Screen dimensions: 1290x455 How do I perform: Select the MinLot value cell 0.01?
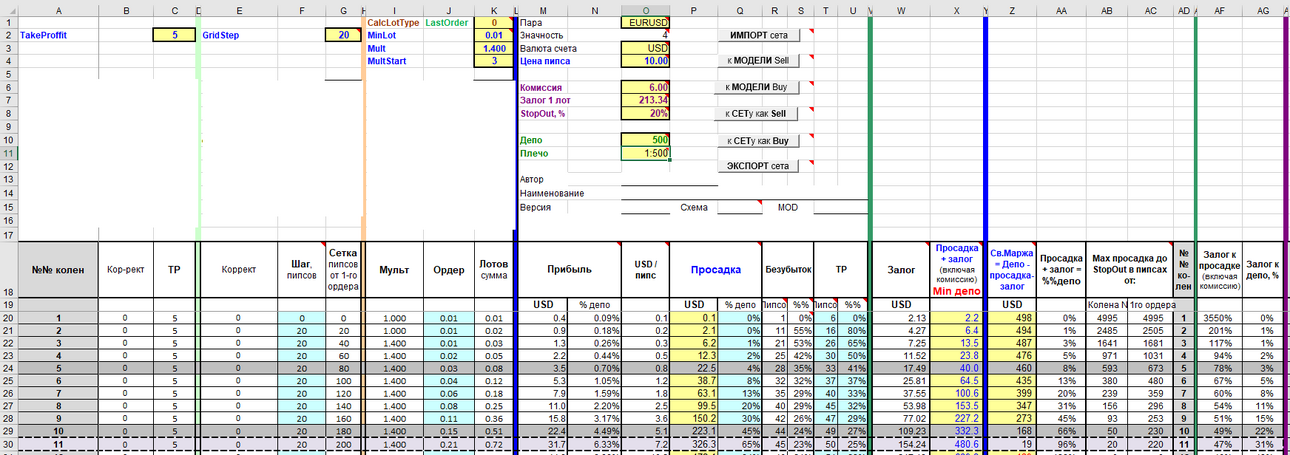(492, 35)
